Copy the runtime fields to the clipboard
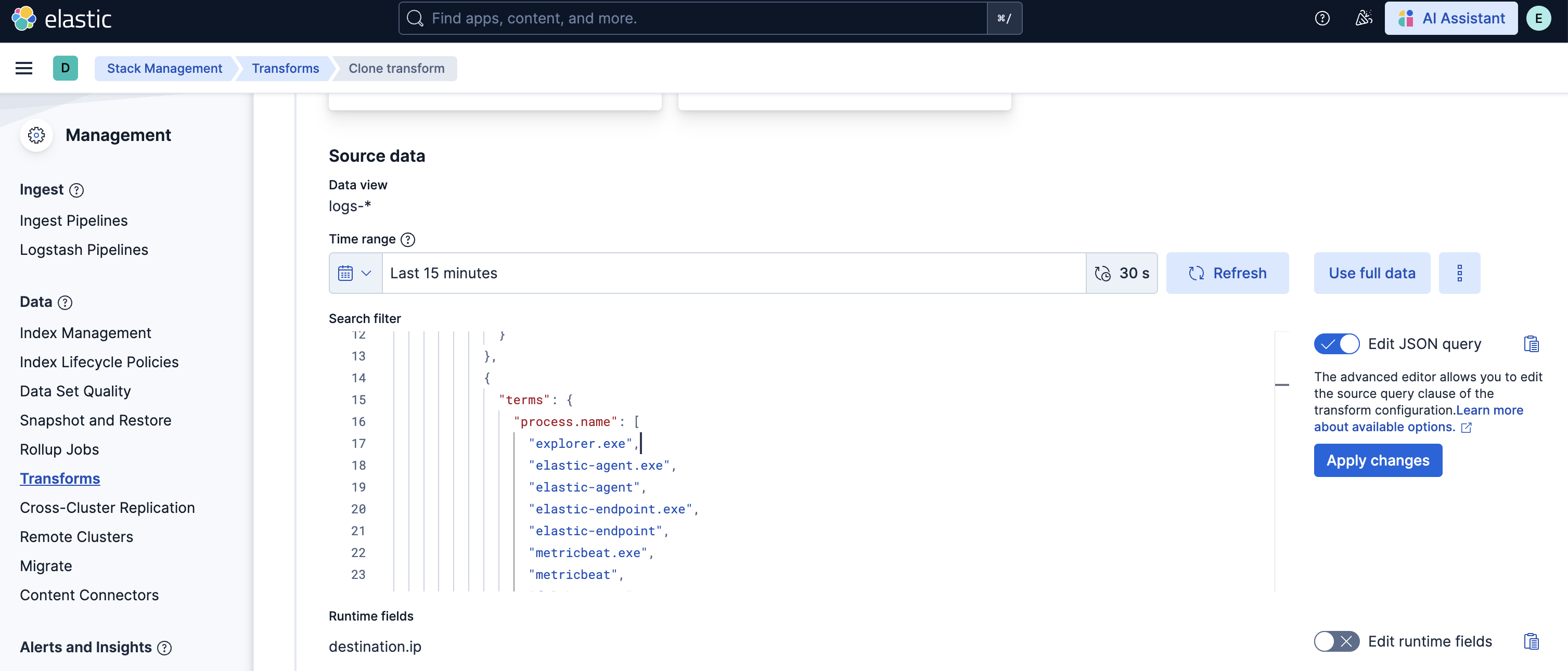The image size is (1568, 671). [1531, 641]
